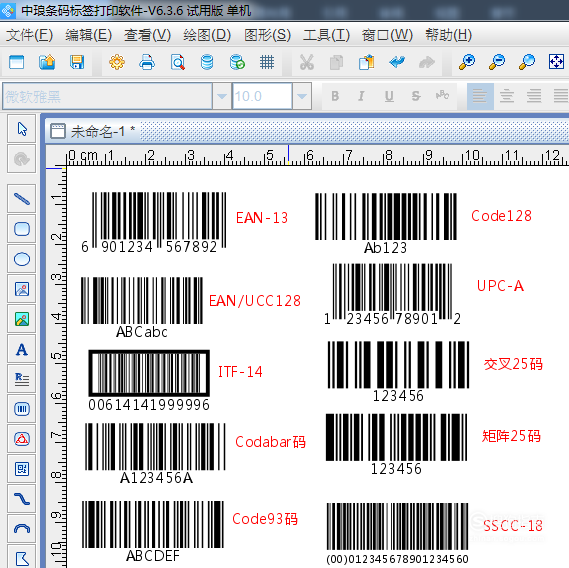This screenshot has height=568, width=569.
Task: Toggle the align left button
Action: click(480, 96)
